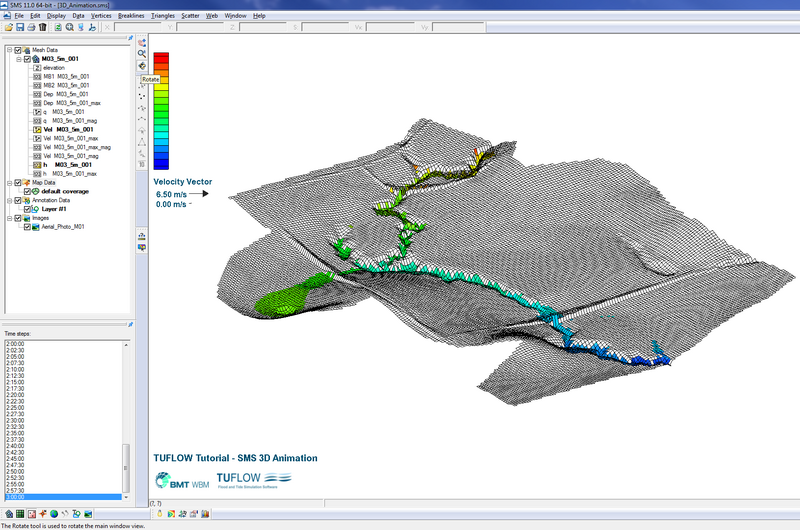
Task: Toggle the Aerial_Photo_M01 image checkbox
Action: 27,227
